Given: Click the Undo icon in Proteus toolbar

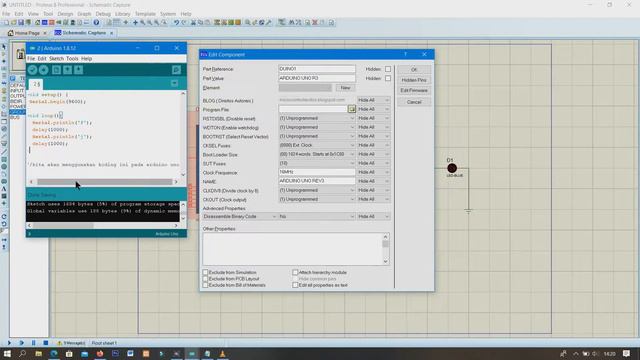Looking at the screenshot, I should tap(176, 22).
